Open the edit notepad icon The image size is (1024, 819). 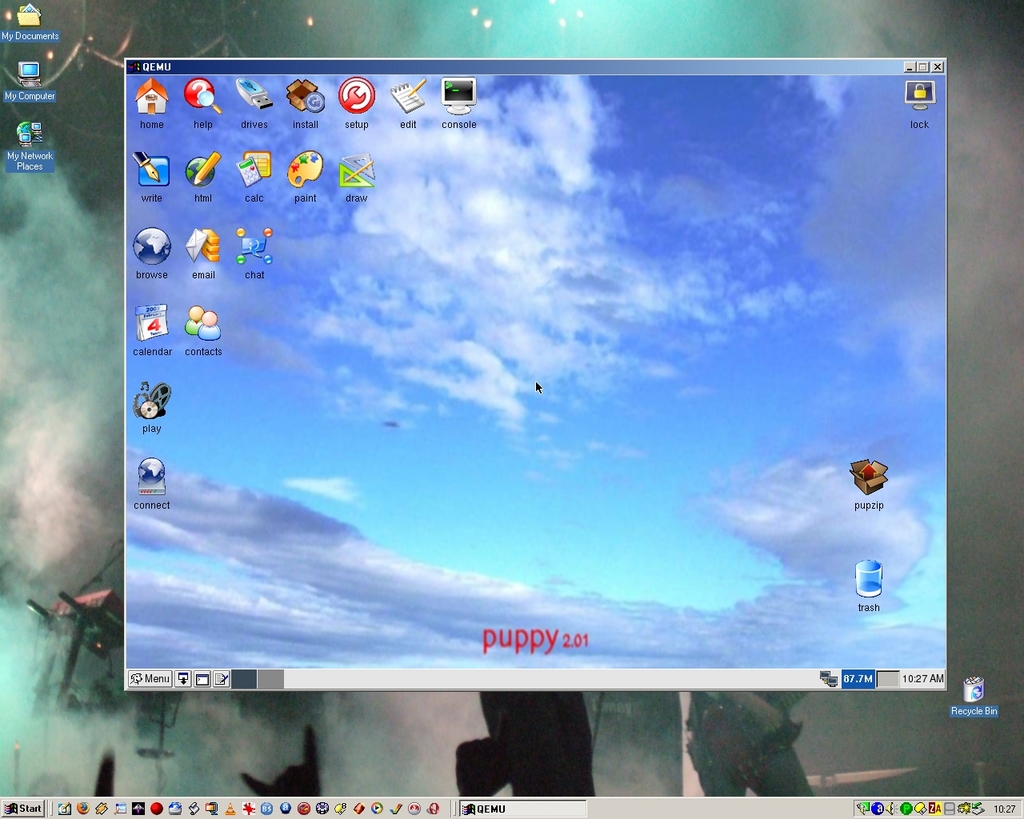point(408,103)
